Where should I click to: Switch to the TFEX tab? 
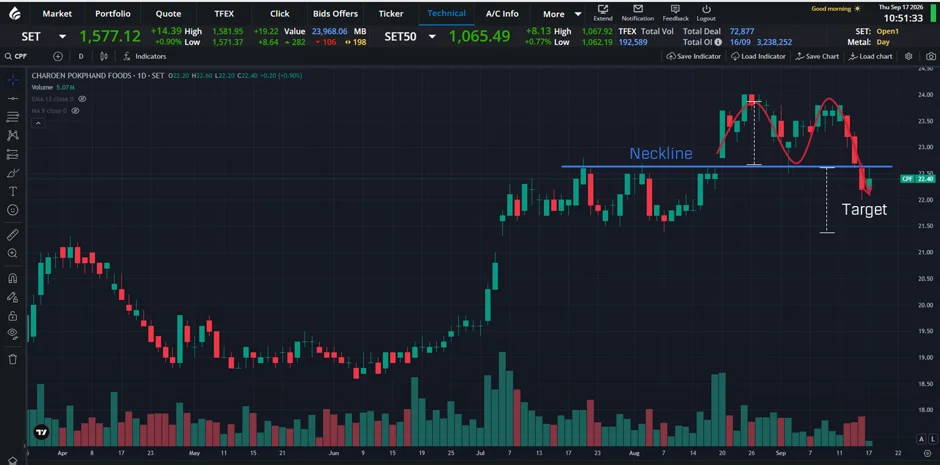(x=224, y=14)
